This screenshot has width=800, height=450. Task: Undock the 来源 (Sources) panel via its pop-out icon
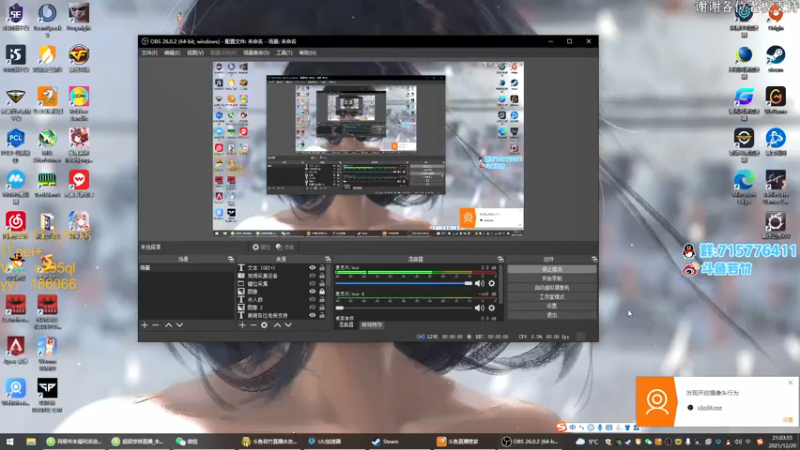(328, 259)
